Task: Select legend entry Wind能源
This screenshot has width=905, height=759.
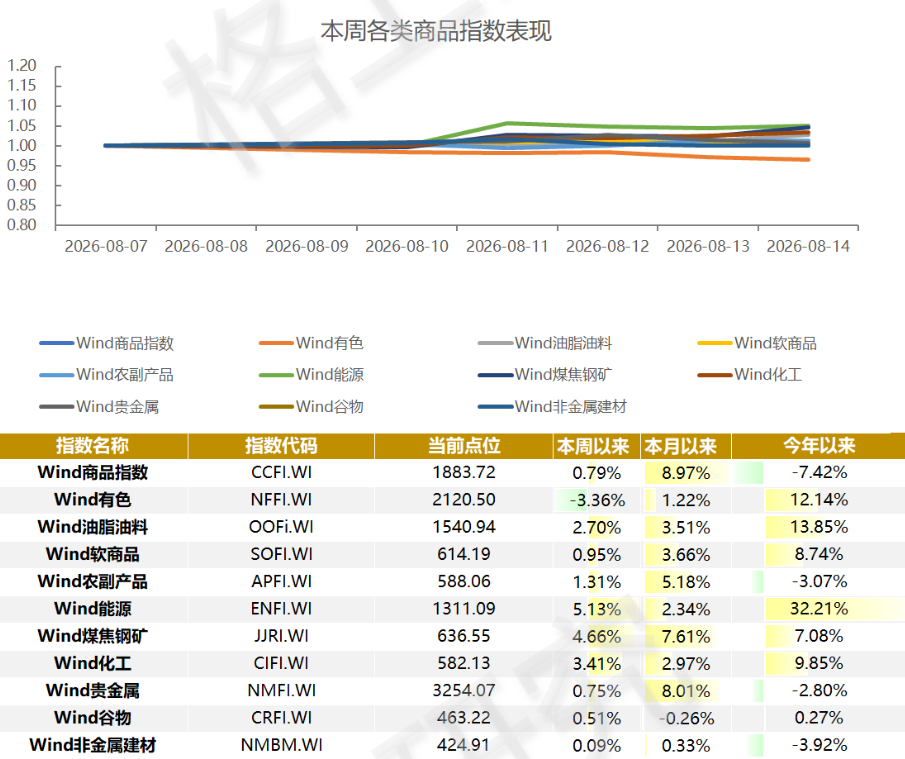Action: click(312, 375)
